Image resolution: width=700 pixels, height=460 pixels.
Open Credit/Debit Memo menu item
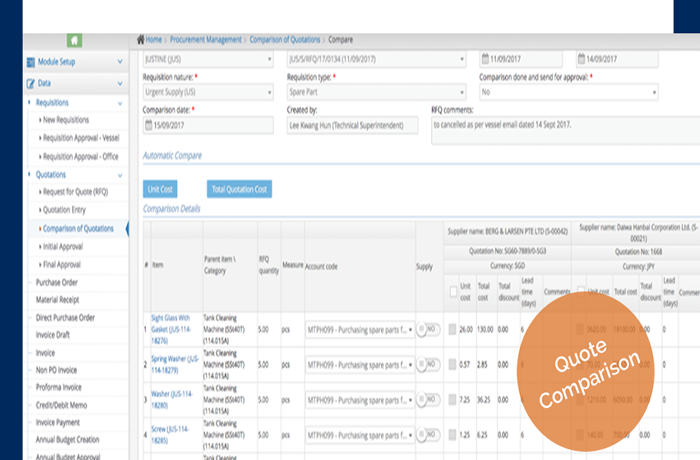(x=62, y=405)
